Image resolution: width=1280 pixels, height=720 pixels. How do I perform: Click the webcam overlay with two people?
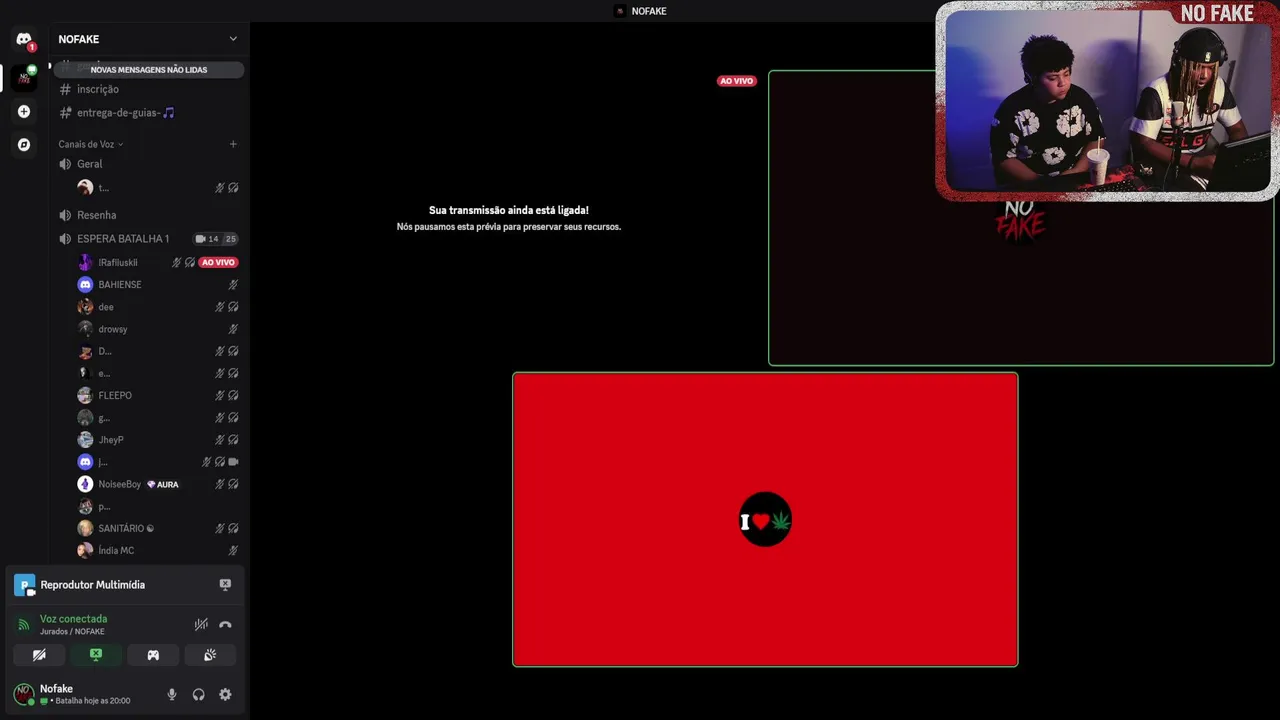tap(1107, 101)
